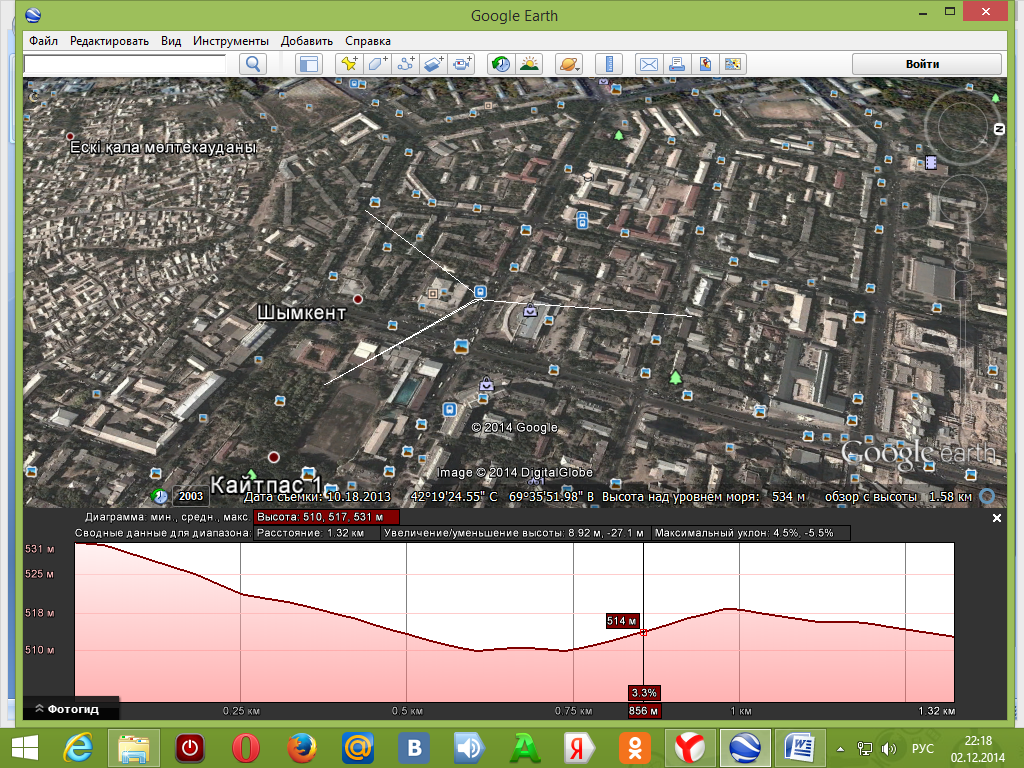This screenshot has height=768, width=1024.
Task: Open the Файл menu
Action: point(43,40)
